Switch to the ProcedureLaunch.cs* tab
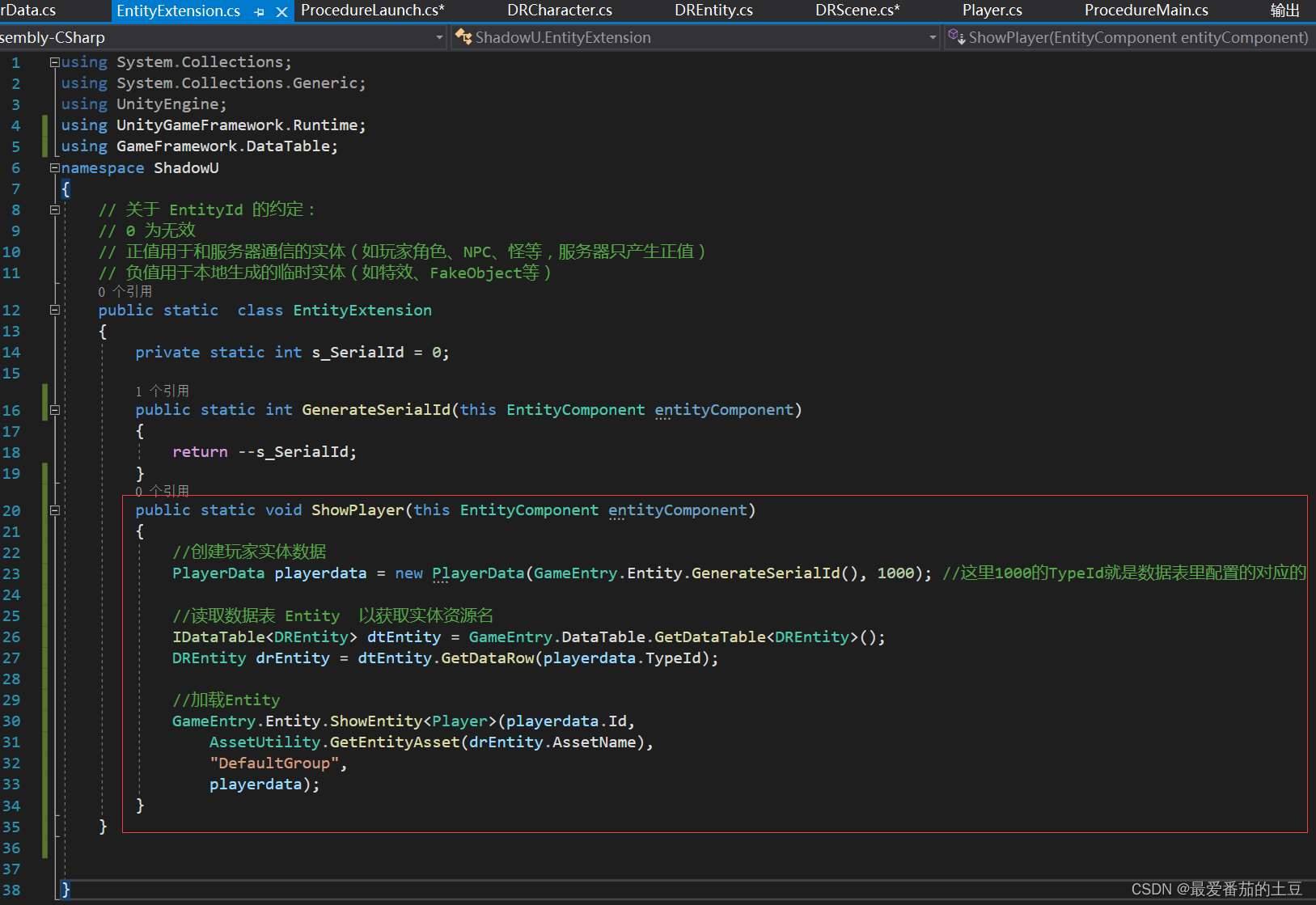This screenshot has width=1316, height=905. [373, 11]
